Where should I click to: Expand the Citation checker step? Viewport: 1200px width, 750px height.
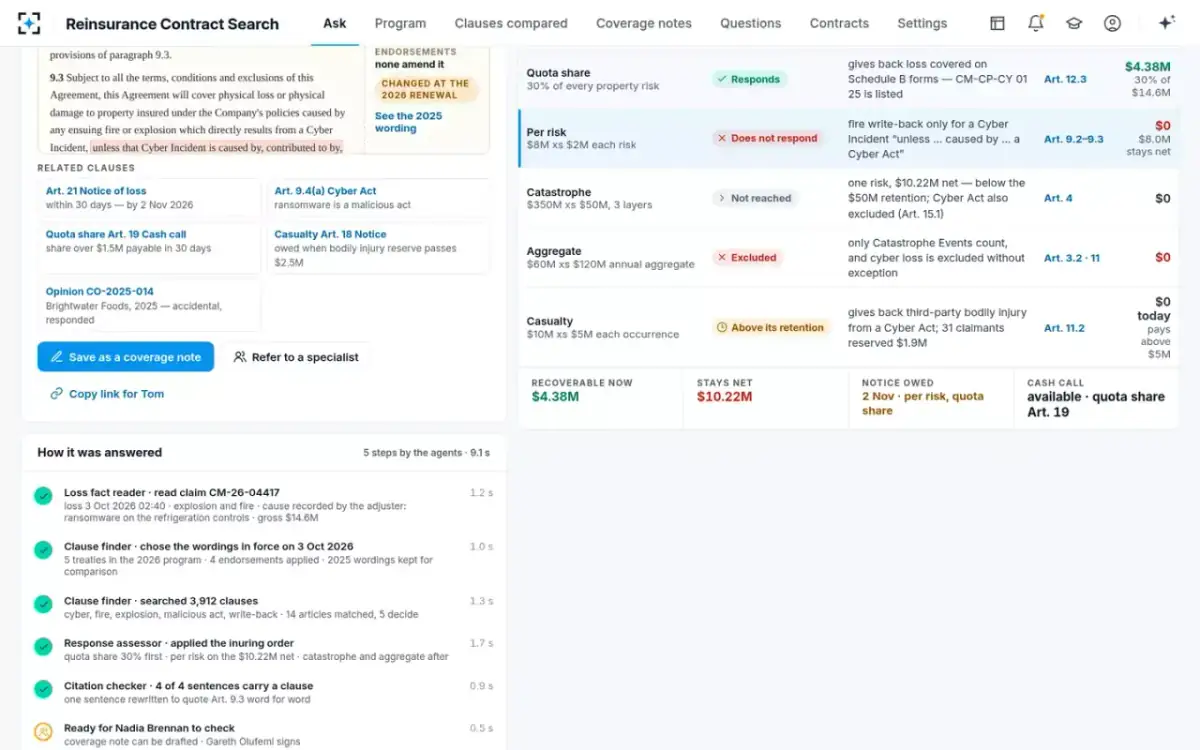click(263, 692)
